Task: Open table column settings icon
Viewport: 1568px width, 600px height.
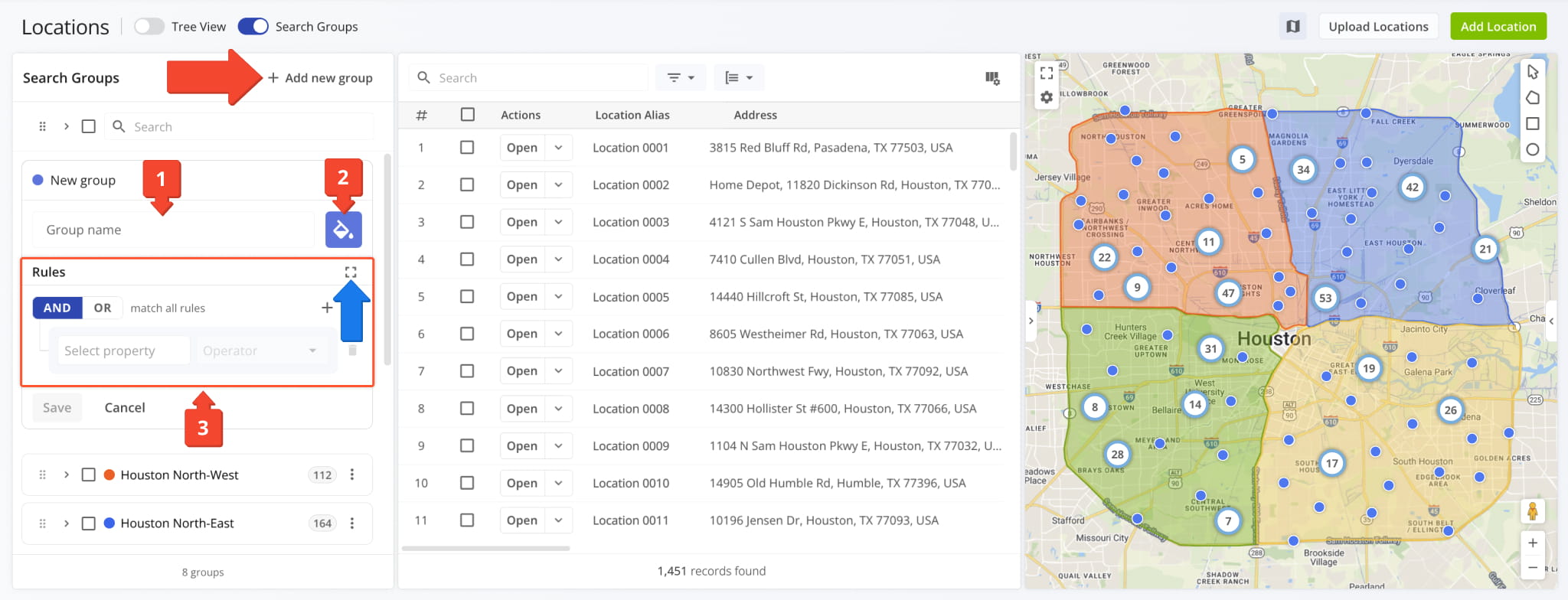Action: click(x=992, y=77)
